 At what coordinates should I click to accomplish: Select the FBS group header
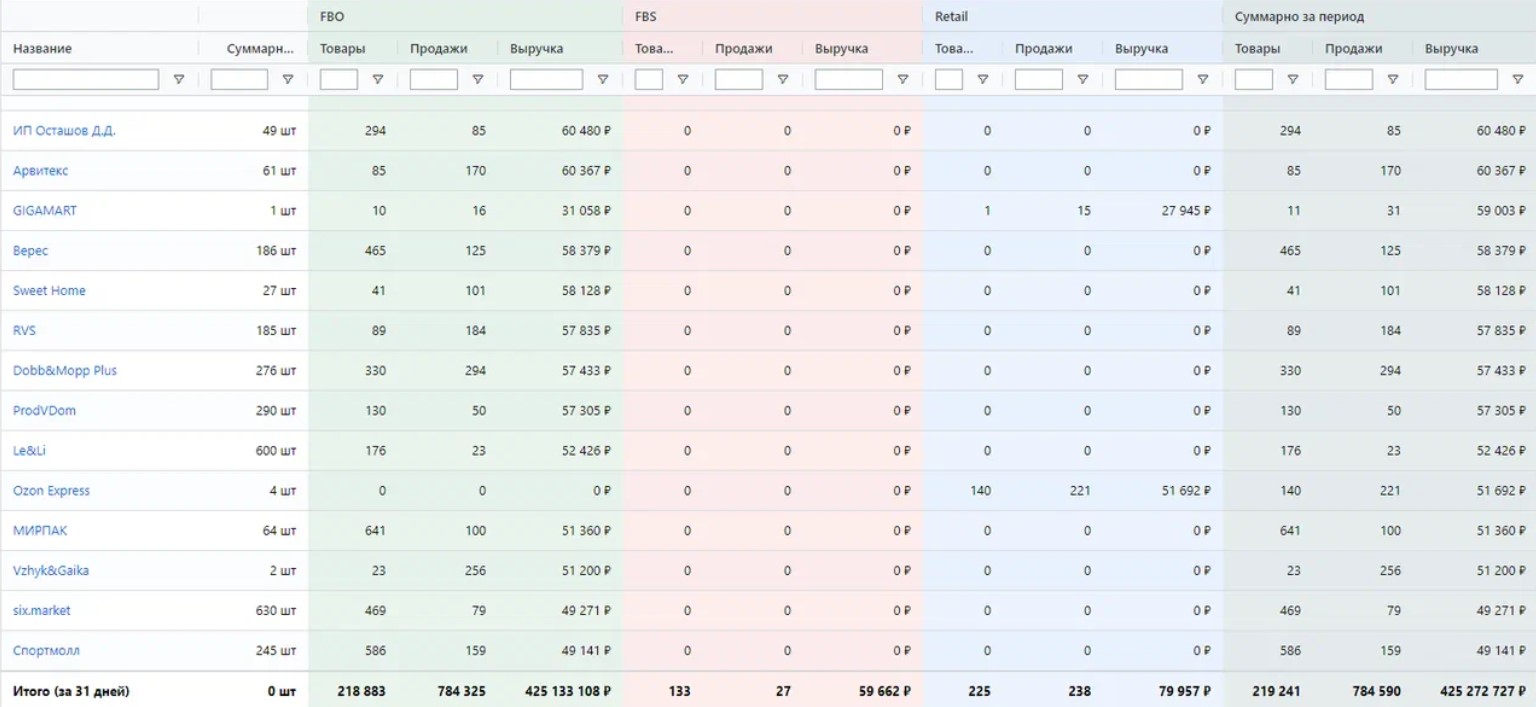click(646, 17)
